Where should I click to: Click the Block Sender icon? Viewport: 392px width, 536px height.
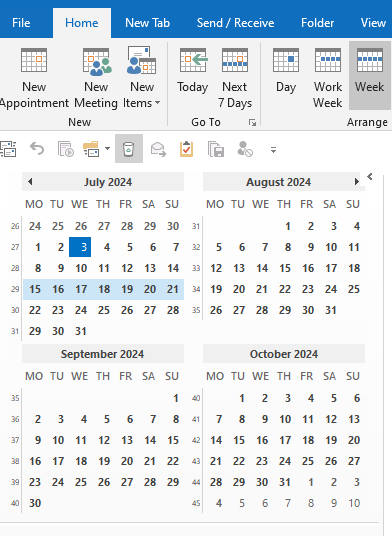click(x=245, y=149)
